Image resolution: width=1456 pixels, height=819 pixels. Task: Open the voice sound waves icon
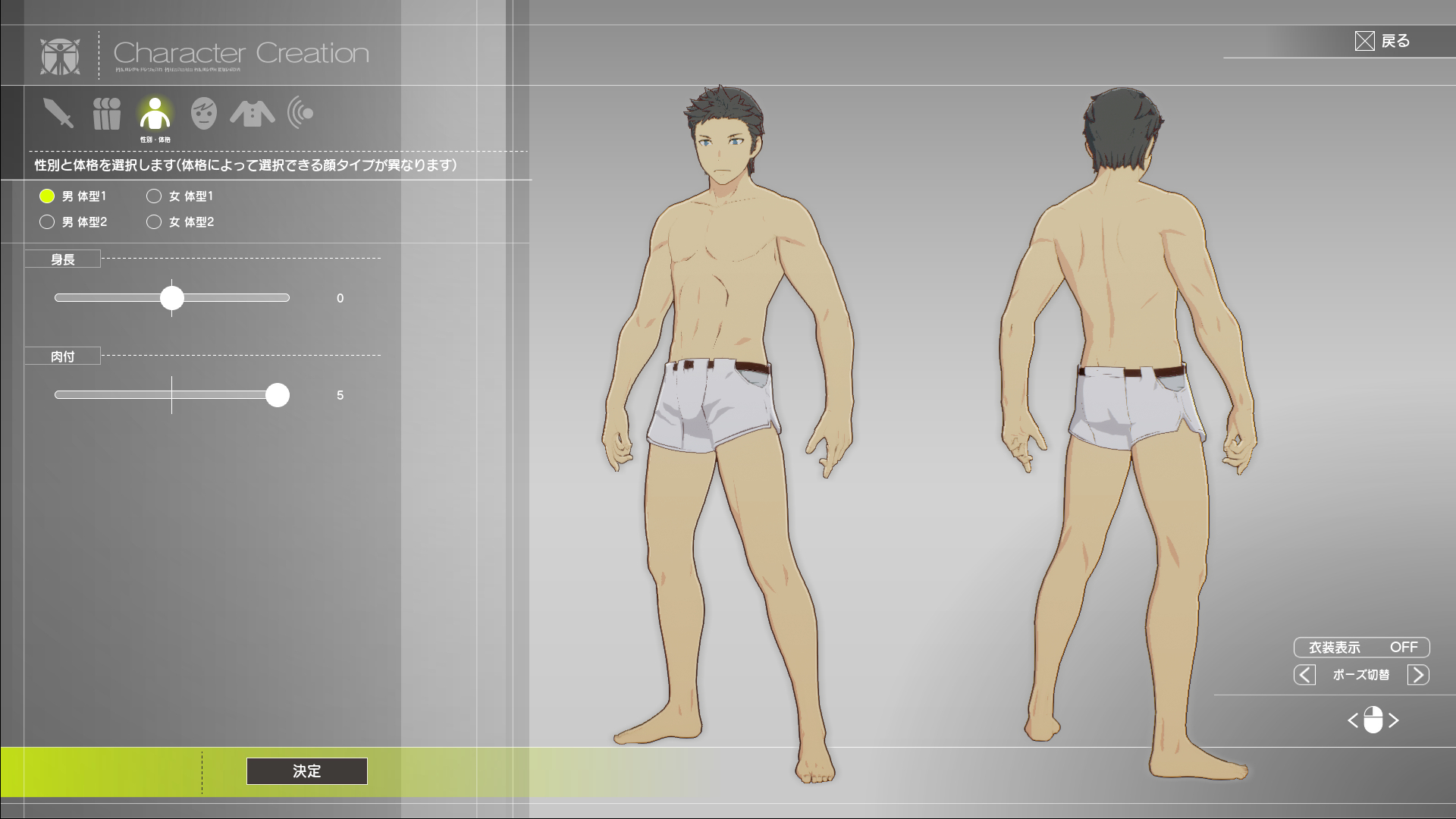click(300, 114)
